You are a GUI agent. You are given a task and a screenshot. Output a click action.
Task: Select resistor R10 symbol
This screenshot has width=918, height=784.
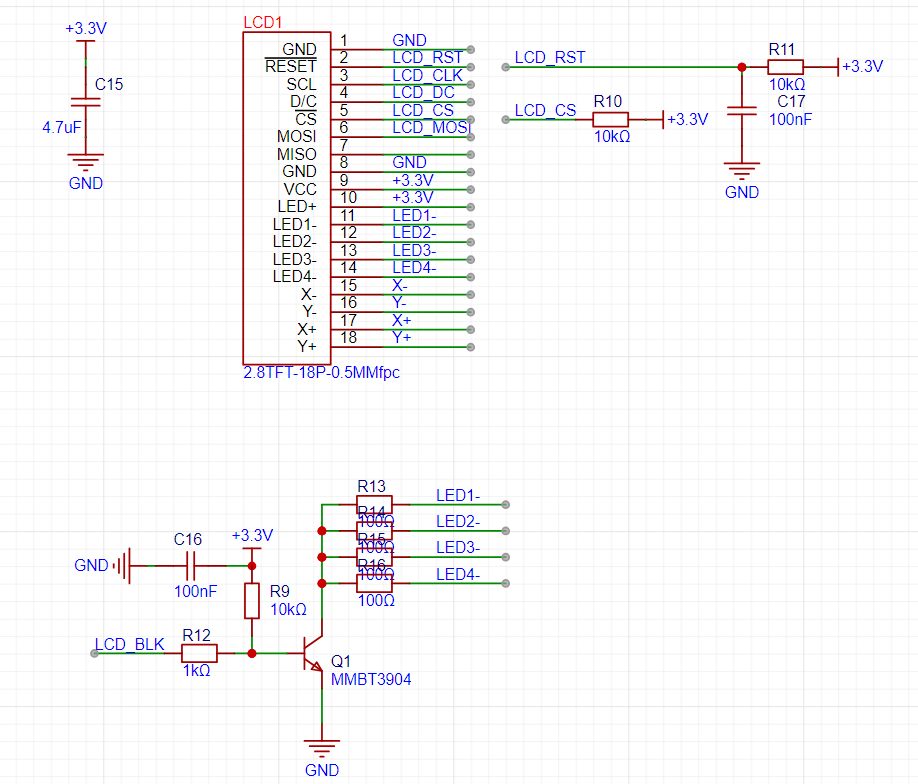[x=610, y=119]
